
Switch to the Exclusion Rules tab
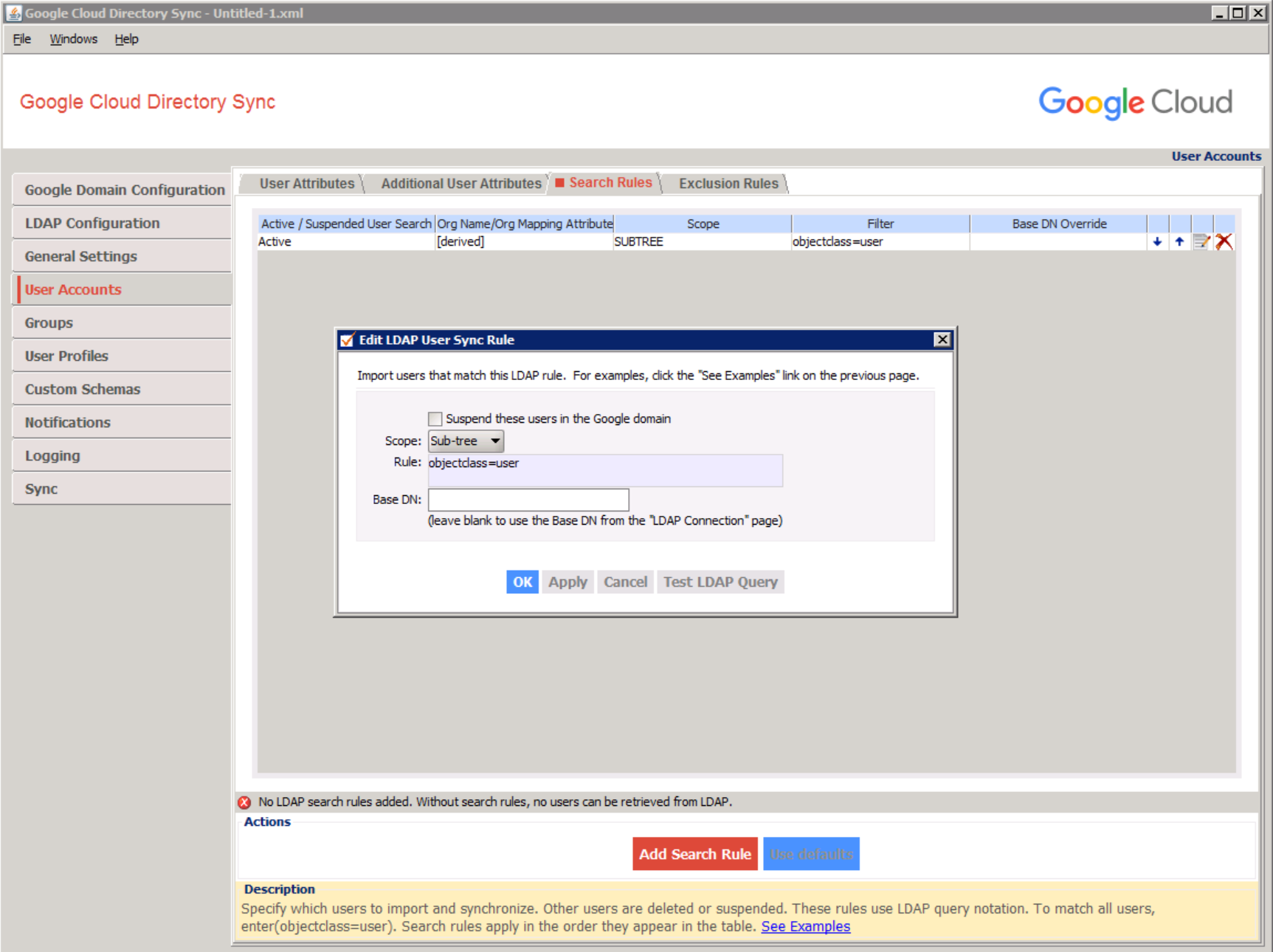coord(728,184)
